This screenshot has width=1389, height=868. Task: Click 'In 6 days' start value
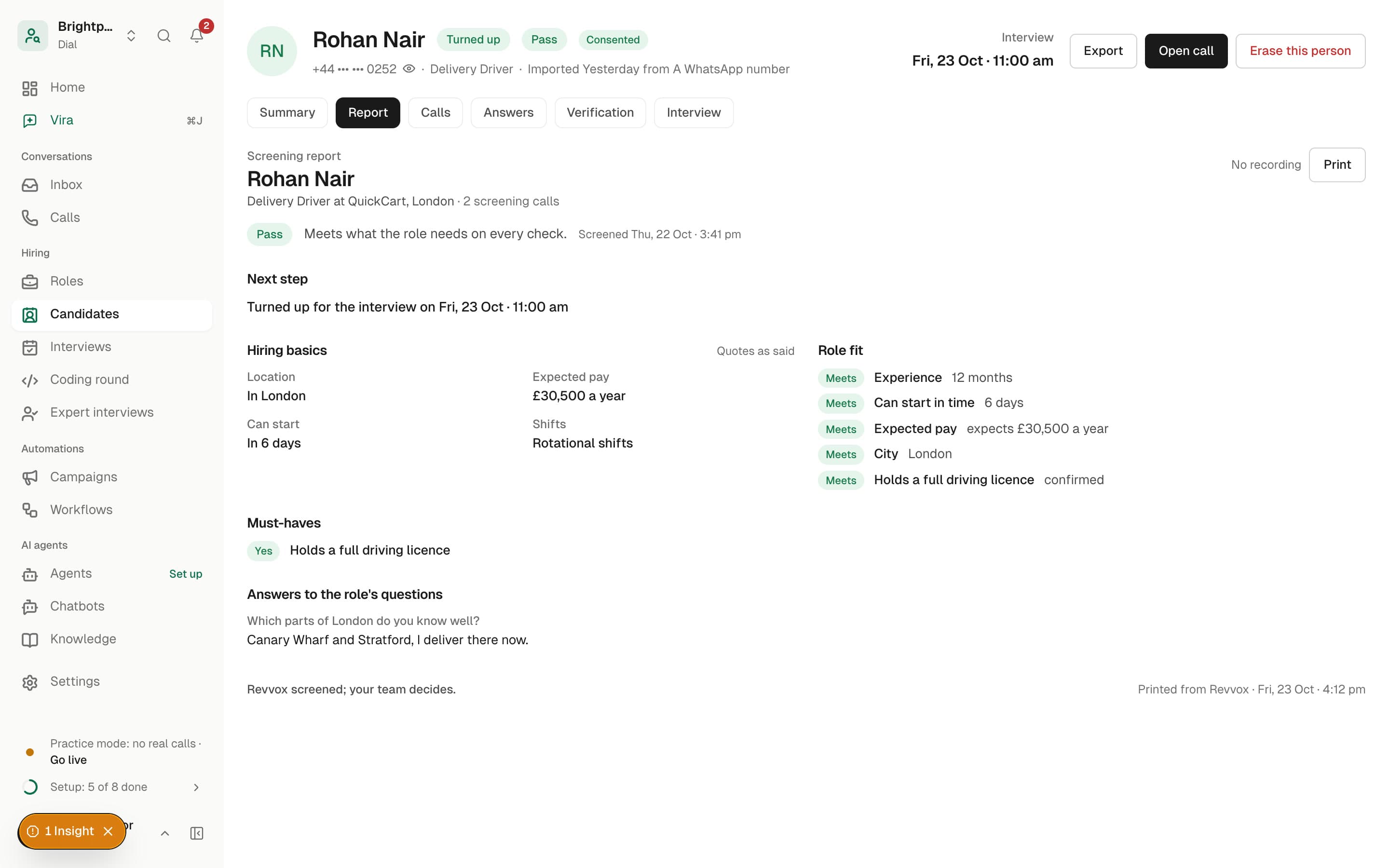[x=274, y=443]
